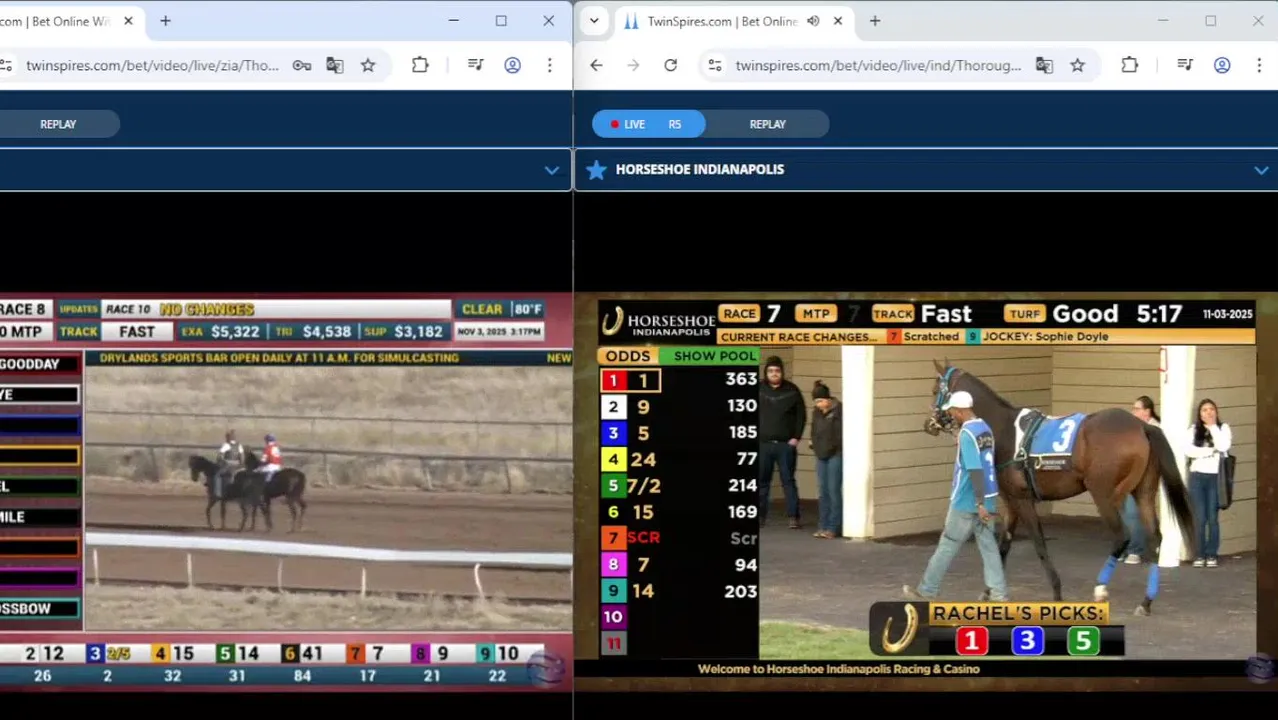Bookmark page with star in left window
This screenshot has height=720, width=1278.
[368, 65]
